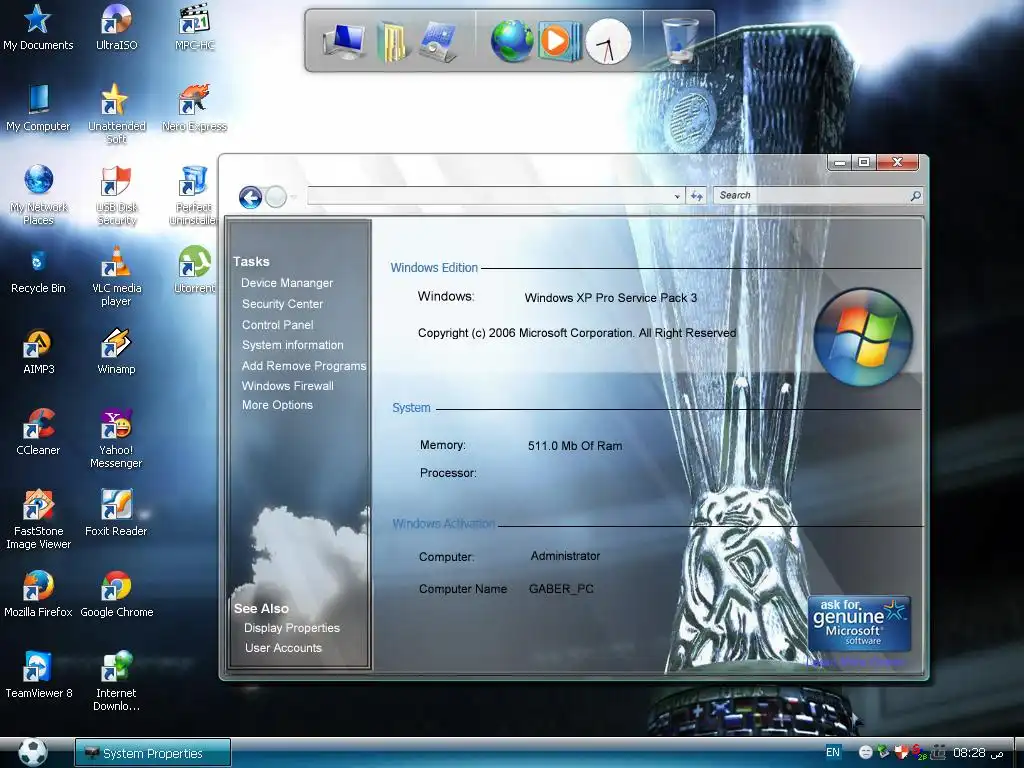Open User Accounts under See Also
The image size is (1024, 768).
coord(283,648)
